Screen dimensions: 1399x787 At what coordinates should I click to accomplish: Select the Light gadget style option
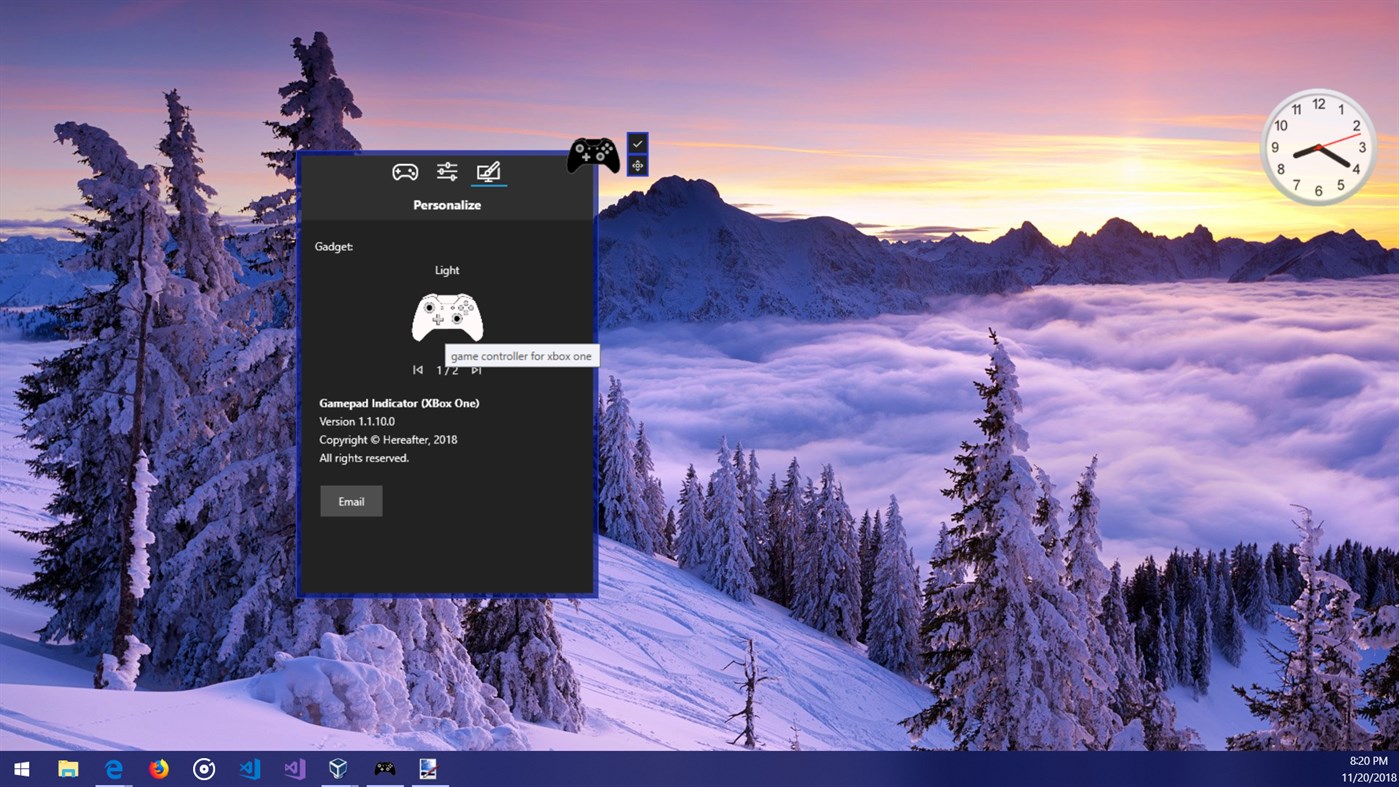pyautogui.click(x=447, y=270)
